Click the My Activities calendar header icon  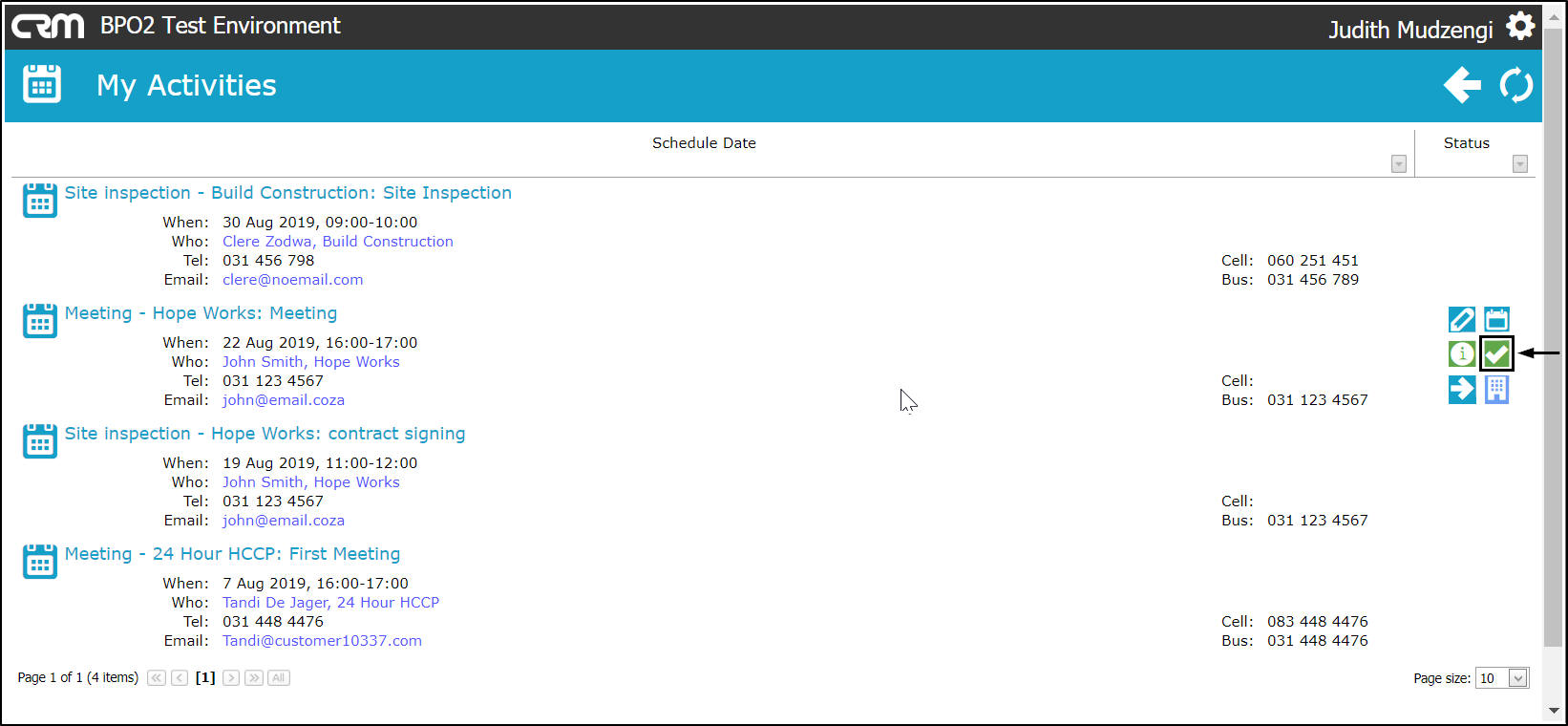click(42, 85)
